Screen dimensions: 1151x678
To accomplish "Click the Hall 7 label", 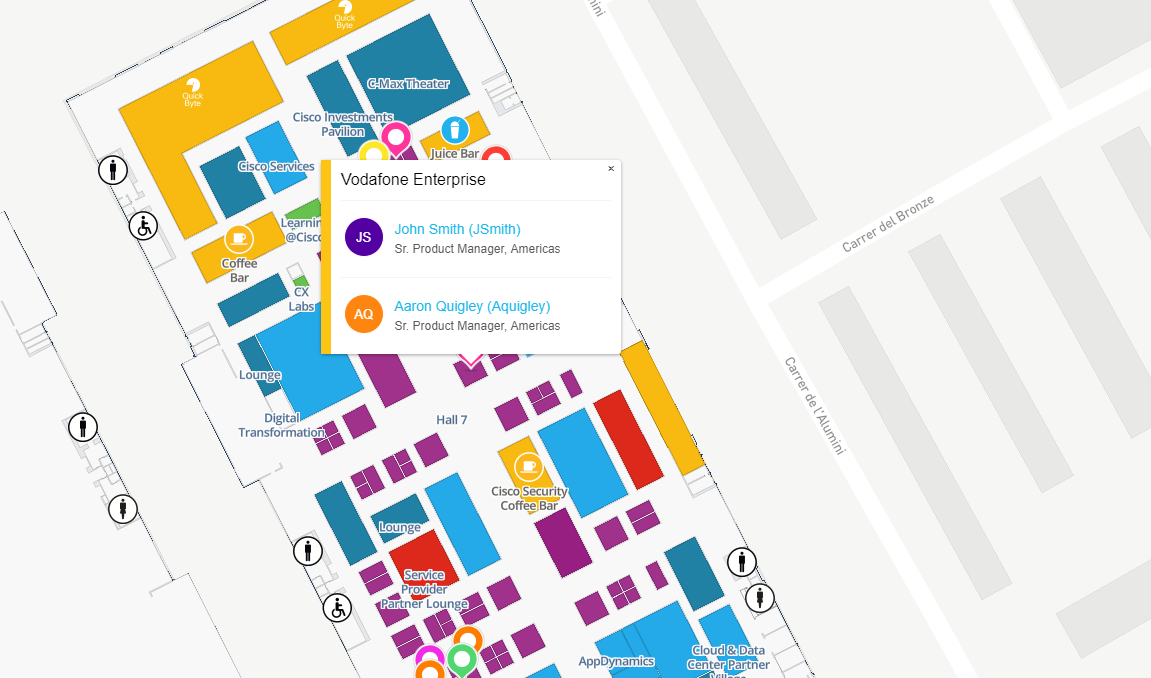I will pyautogui.click(x=451, y=420).
